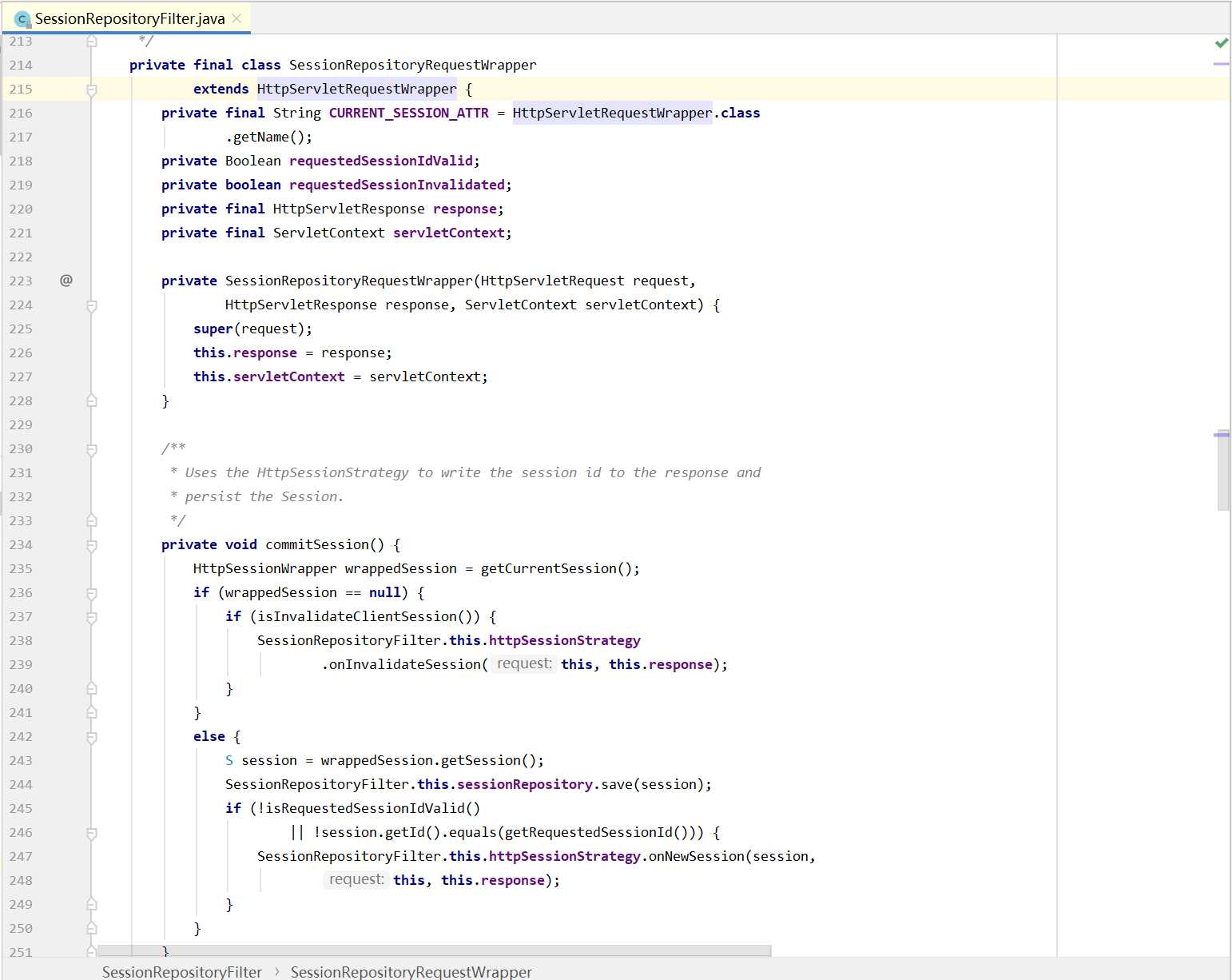Image resolution: width=1232 pixels, height=980 pixels.
Task: Collapse the if block fold at line 236
Action: click(x=92, y=593)
